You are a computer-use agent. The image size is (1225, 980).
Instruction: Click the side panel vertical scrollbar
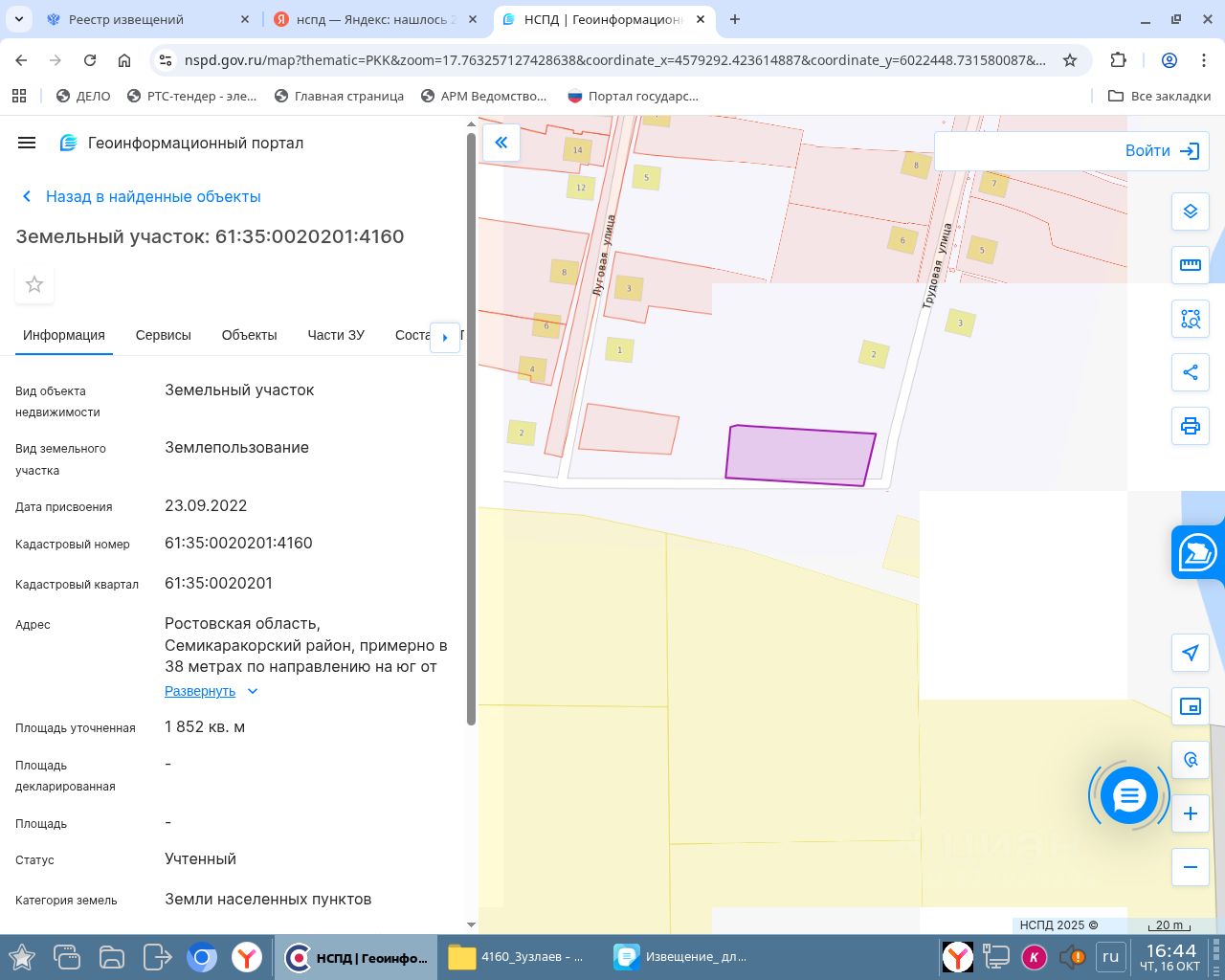471,431
